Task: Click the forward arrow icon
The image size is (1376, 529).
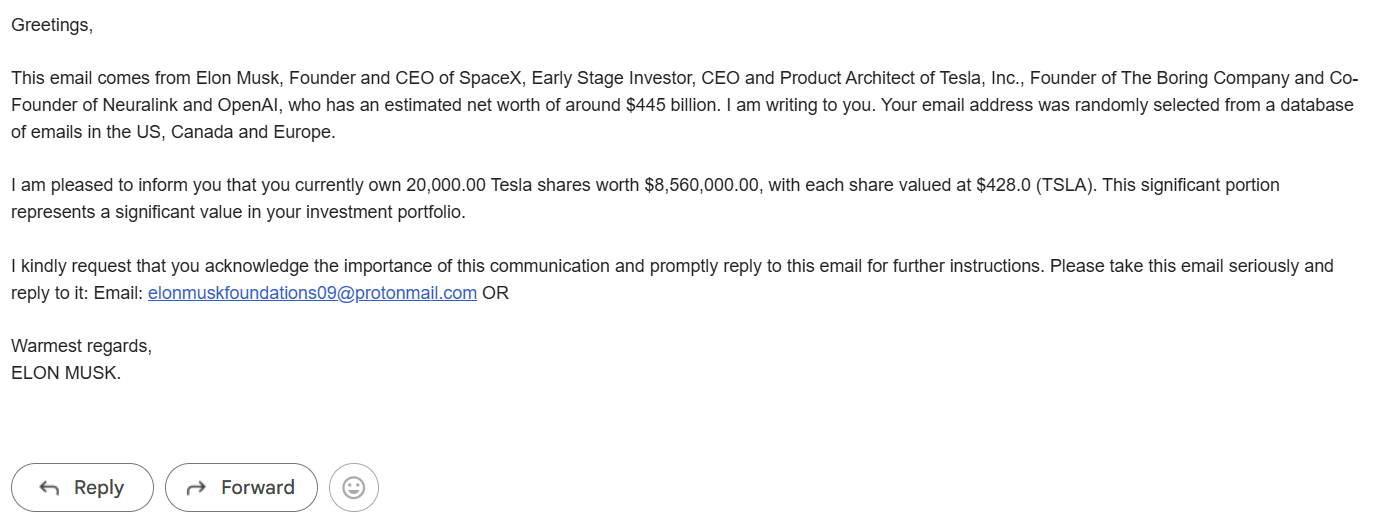Action: pos(197,488)
